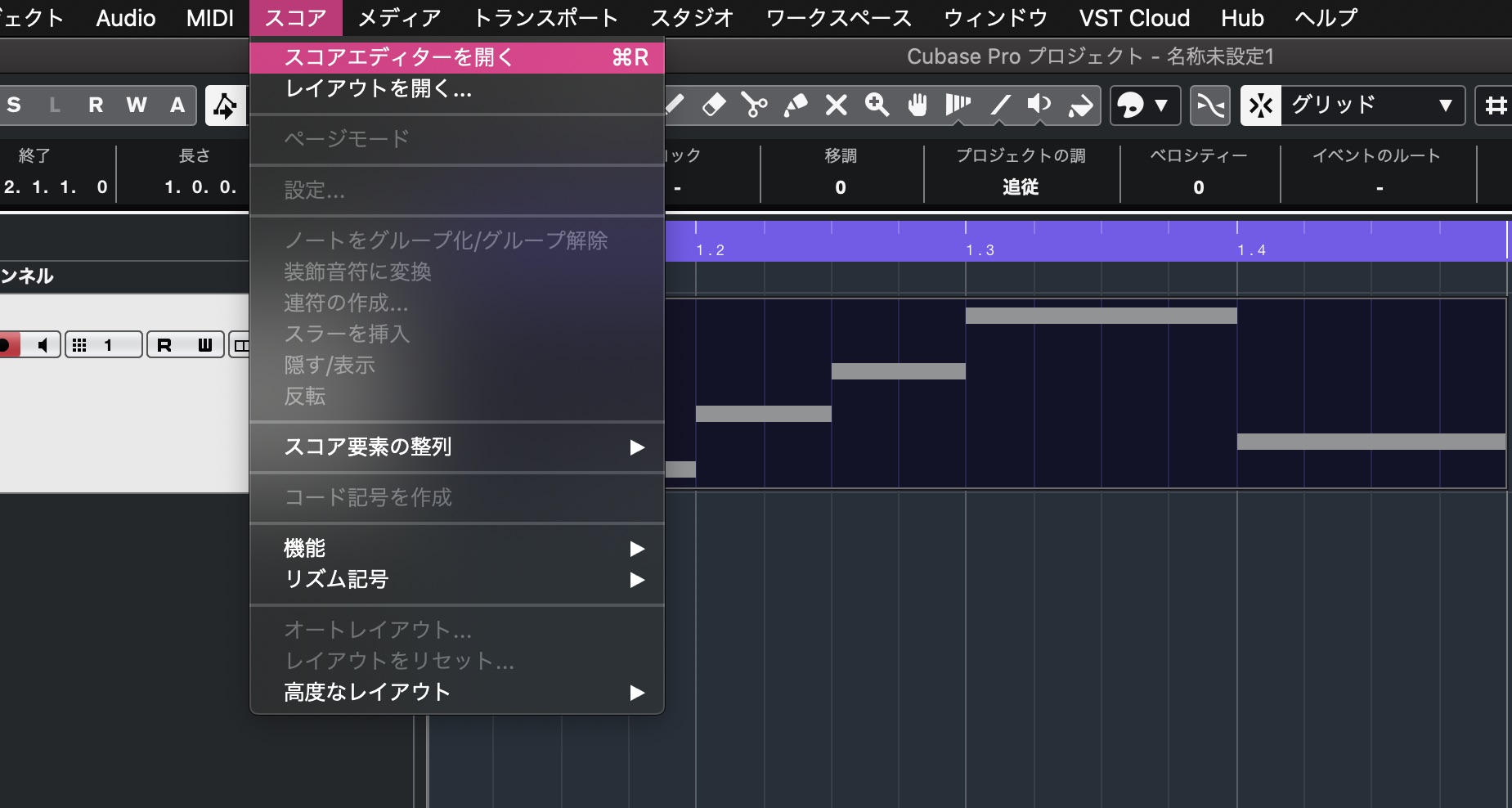This screenshot has height=808, width=1512.
Task: Open the Audio menu
Action: [x=125, y=18]
